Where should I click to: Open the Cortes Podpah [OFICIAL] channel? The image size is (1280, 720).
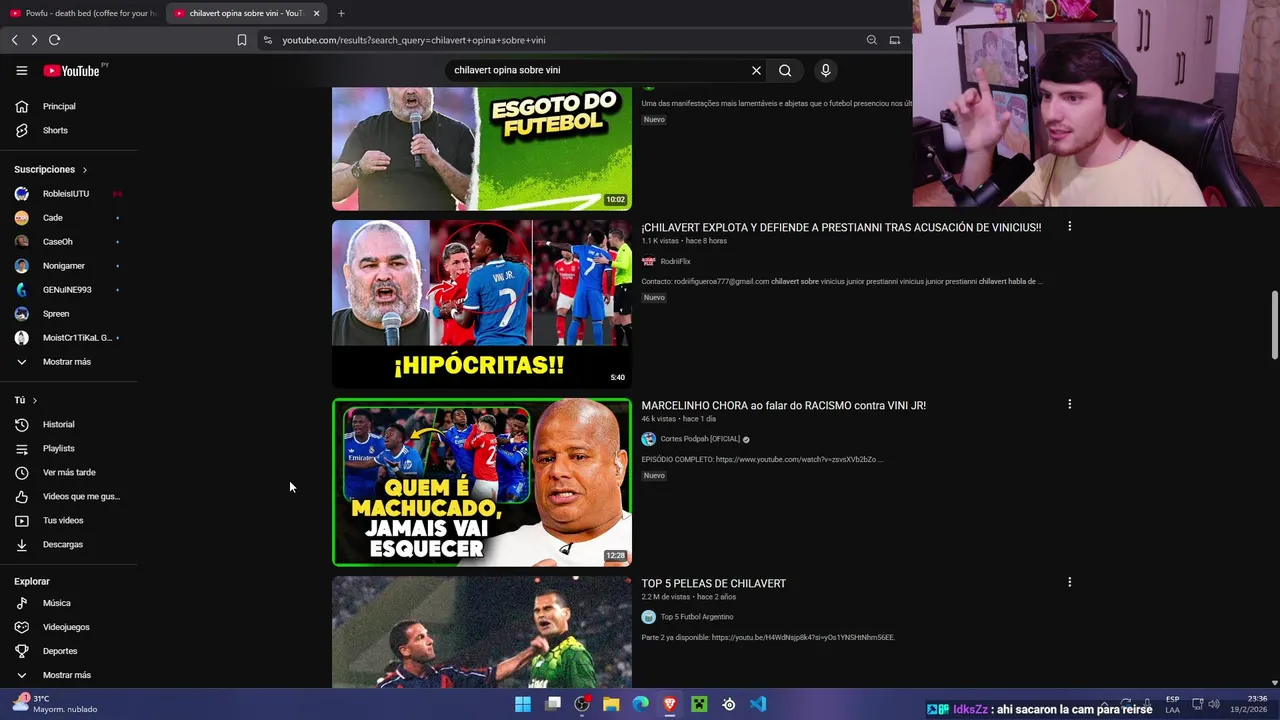700,439
